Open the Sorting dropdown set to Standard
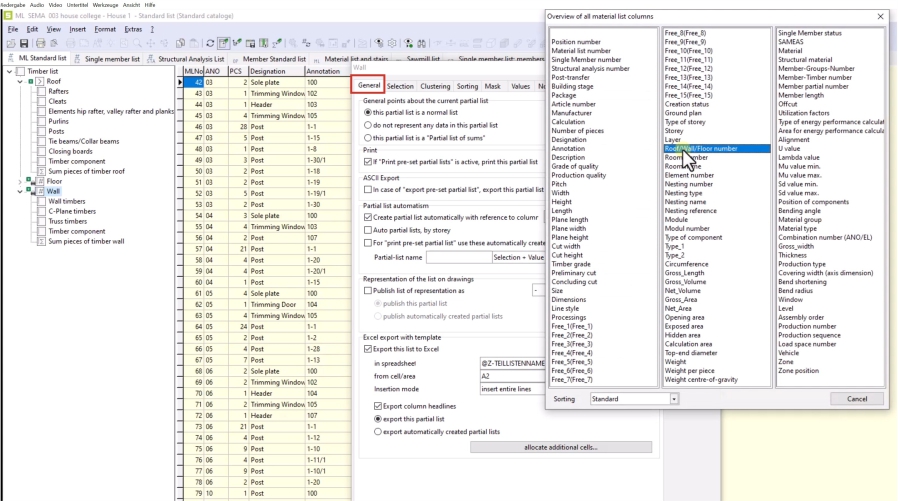This screenshot has height=501, width=898. (x=632, y=398)
